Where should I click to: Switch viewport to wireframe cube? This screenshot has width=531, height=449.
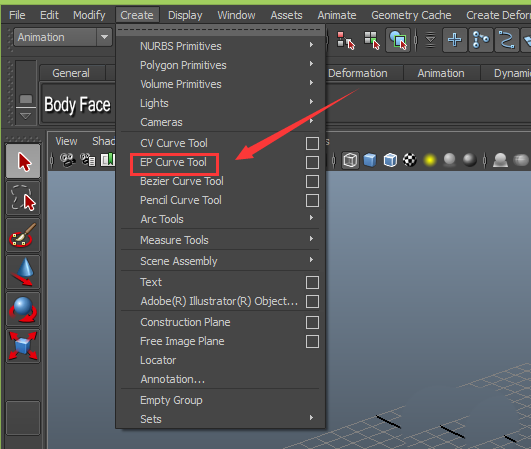coord(350,160)
